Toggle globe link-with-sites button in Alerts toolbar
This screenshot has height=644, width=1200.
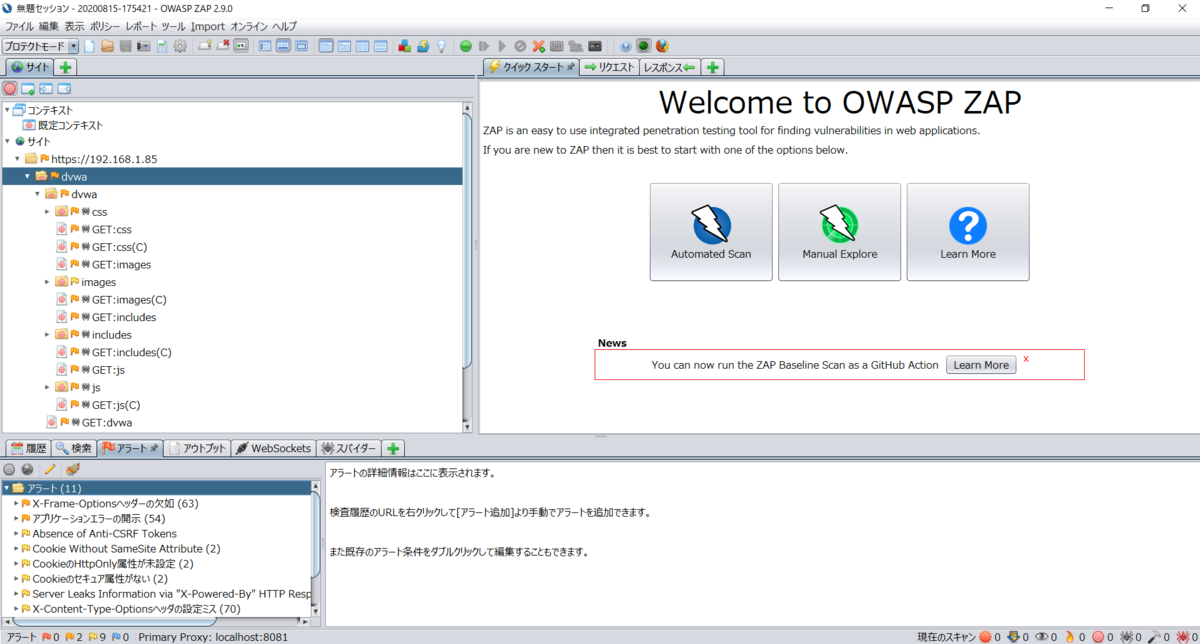(x=27, y=469)
